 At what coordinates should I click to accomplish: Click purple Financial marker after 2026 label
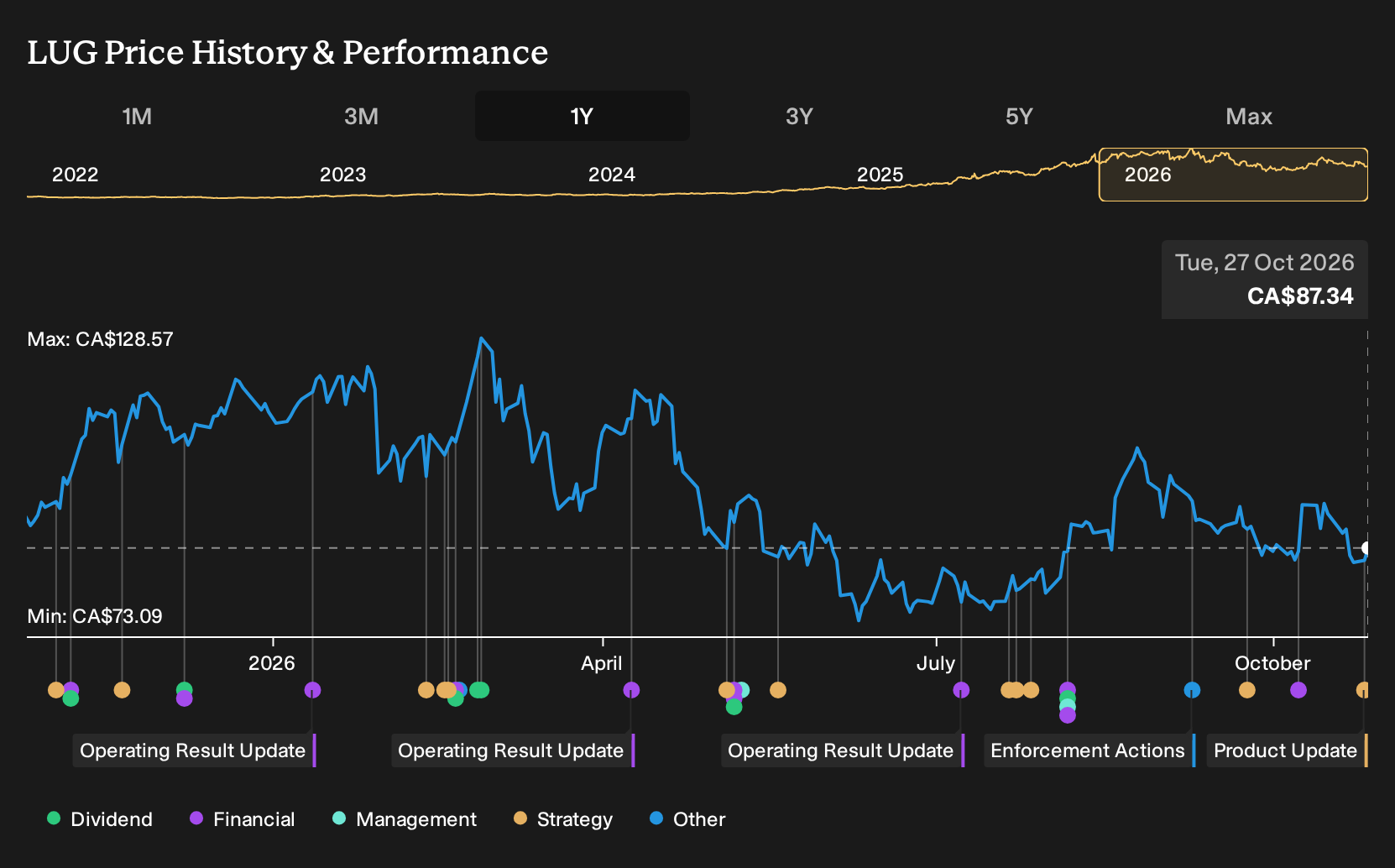click(312, 690)
